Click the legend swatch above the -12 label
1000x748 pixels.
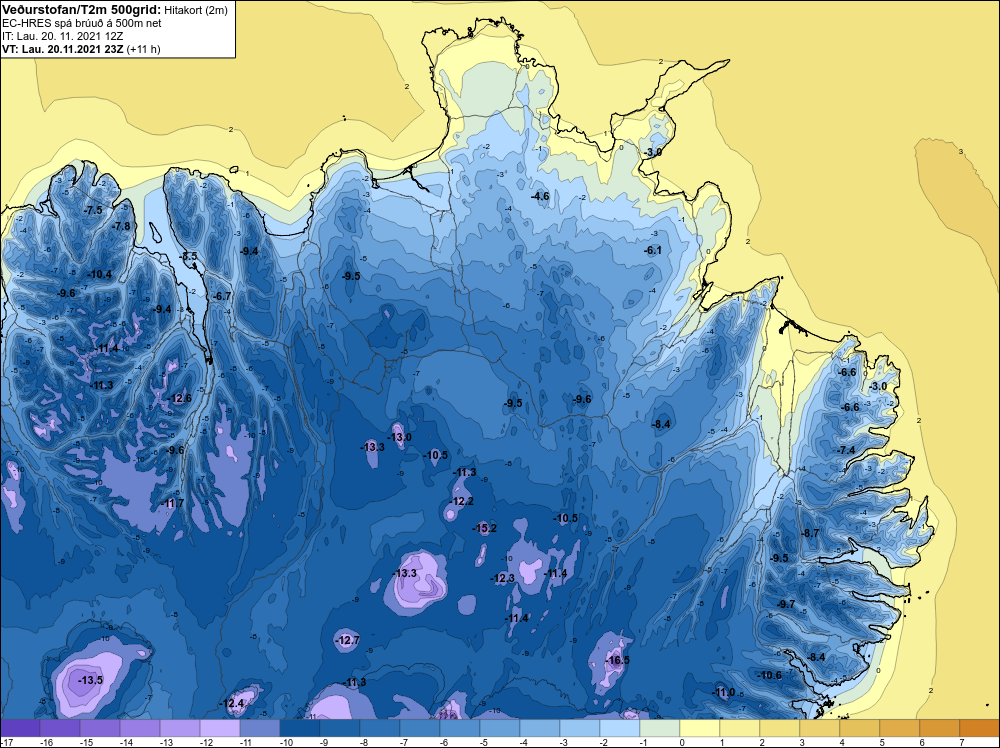coord(219,728)
